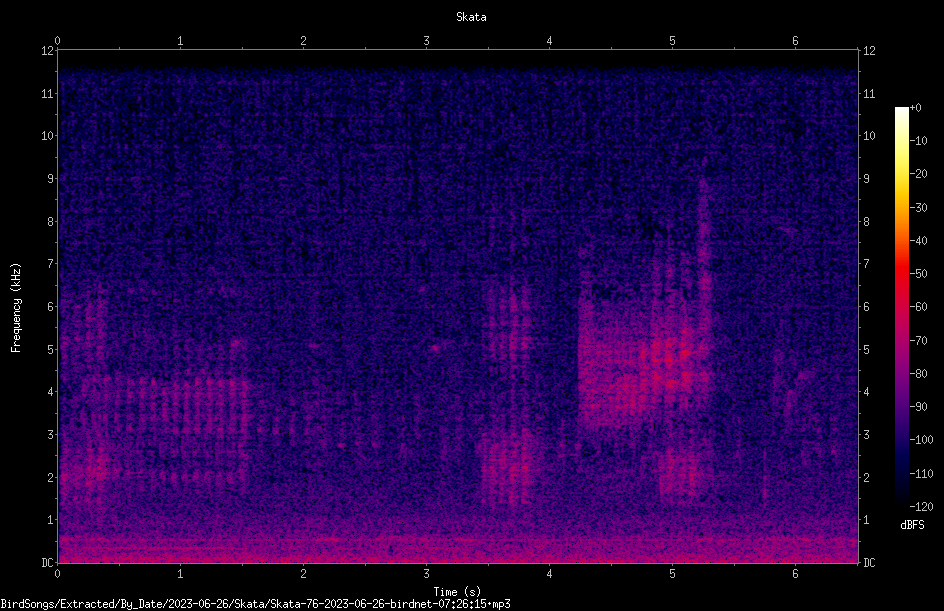
Task: Click the -40 colorbar label
Action: (x=918, y=241)
